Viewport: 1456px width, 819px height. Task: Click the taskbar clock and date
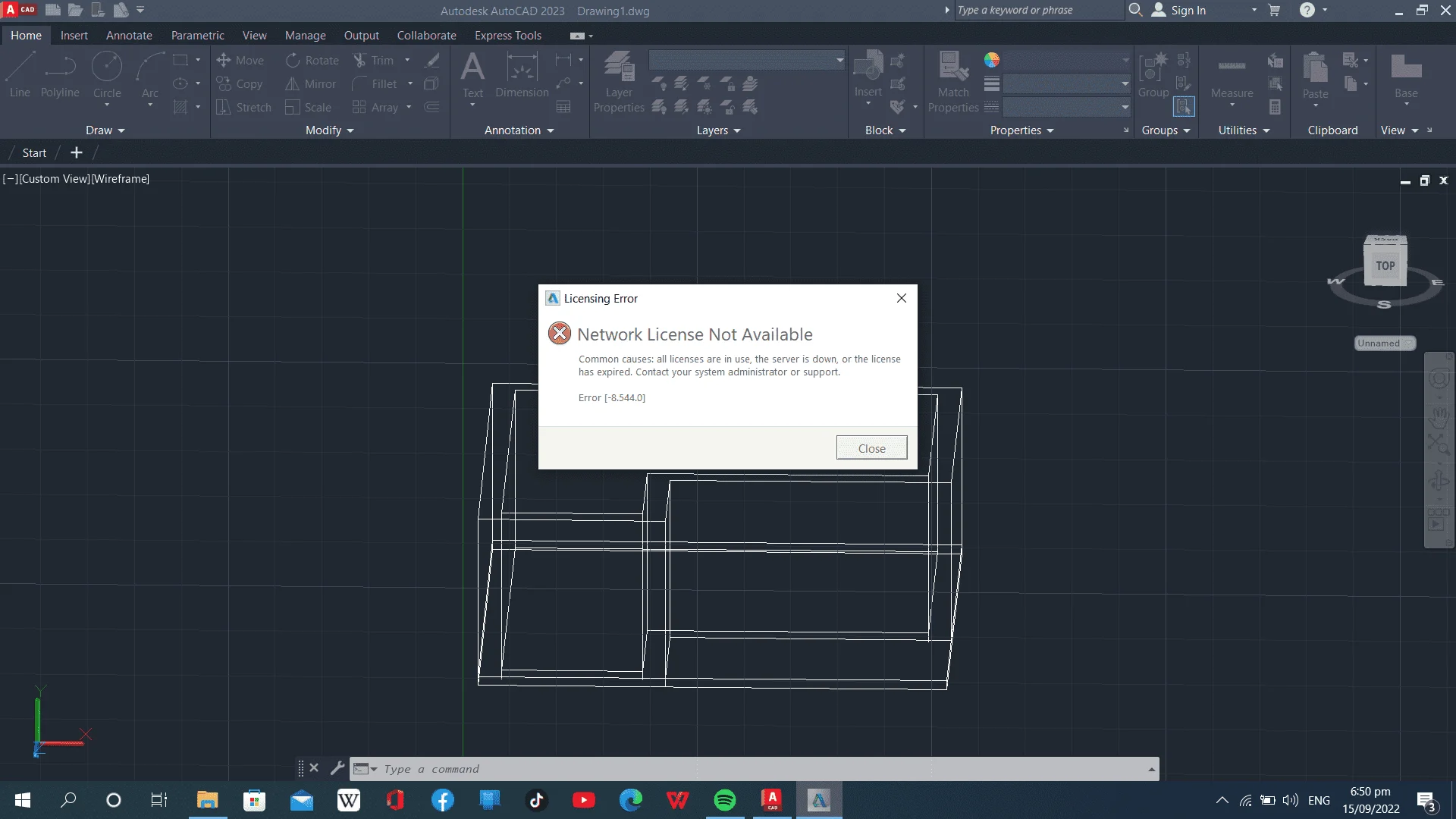tap(1370, 800)
